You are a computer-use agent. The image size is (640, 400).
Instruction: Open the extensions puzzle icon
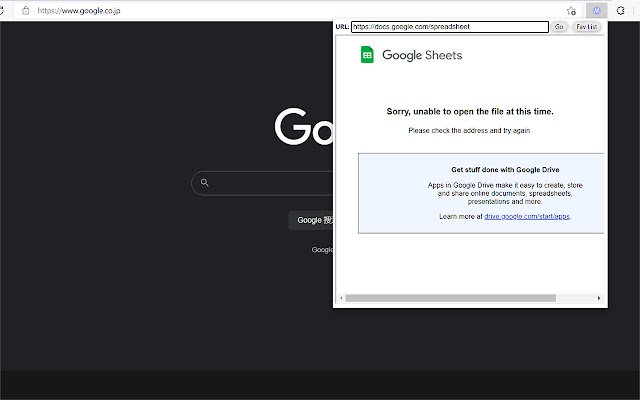point(620,11)
